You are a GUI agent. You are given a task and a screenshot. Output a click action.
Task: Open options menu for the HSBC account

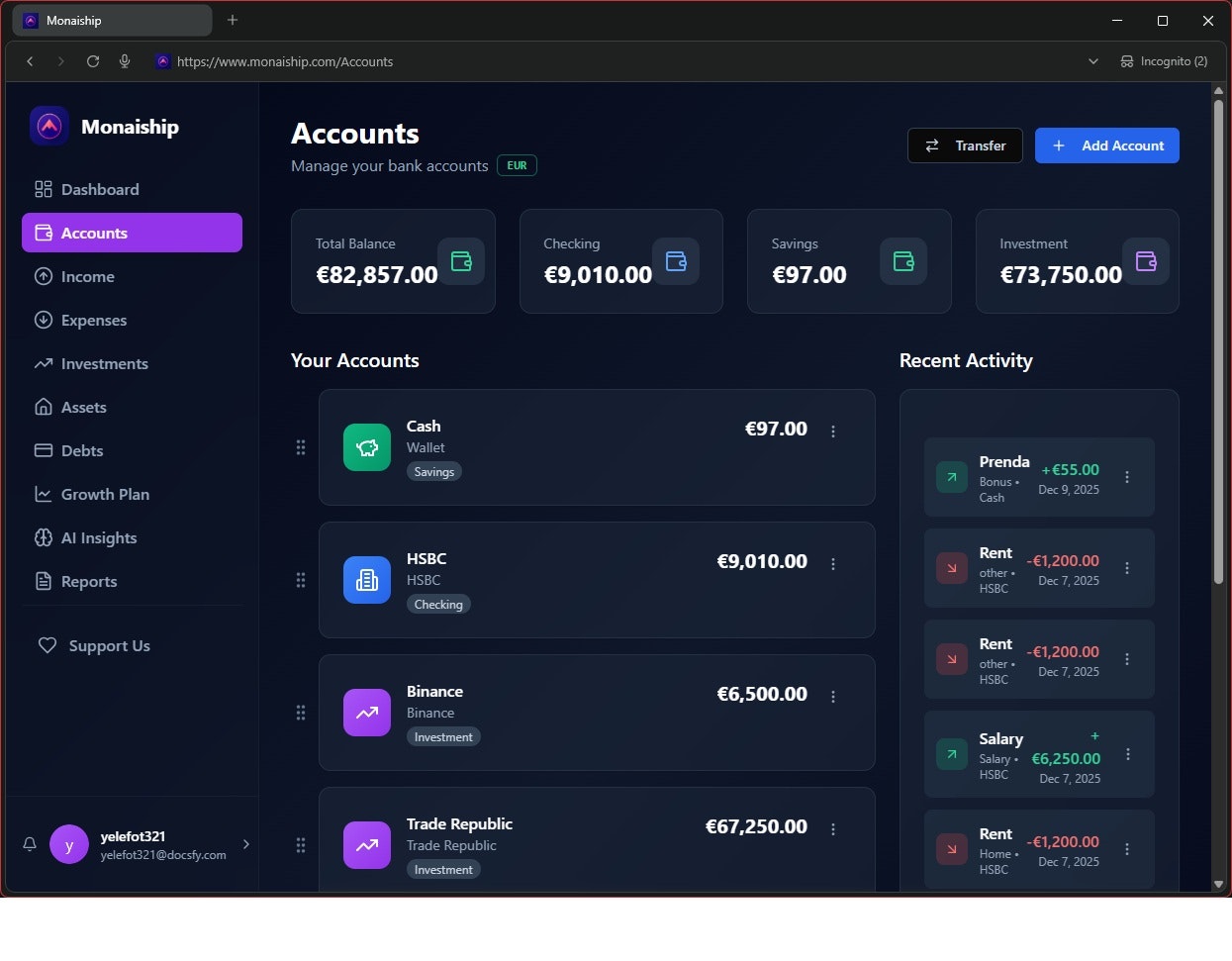[x=833, y=563]
